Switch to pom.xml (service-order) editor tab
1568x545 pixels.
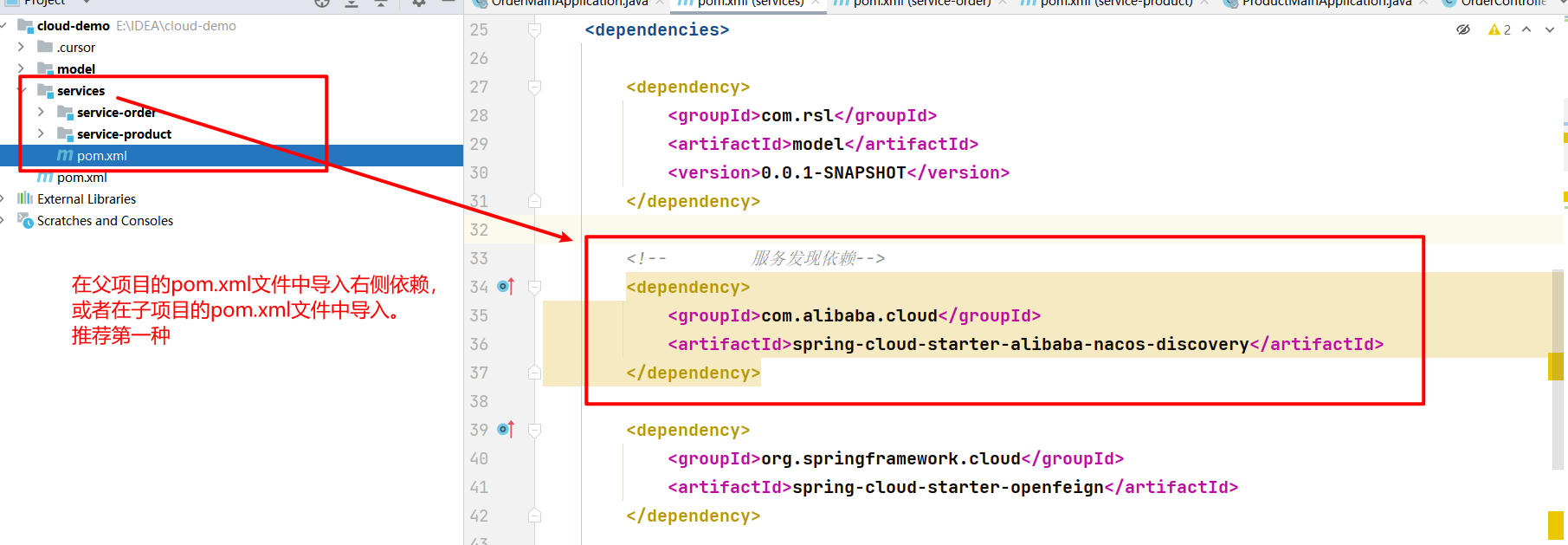921,3
